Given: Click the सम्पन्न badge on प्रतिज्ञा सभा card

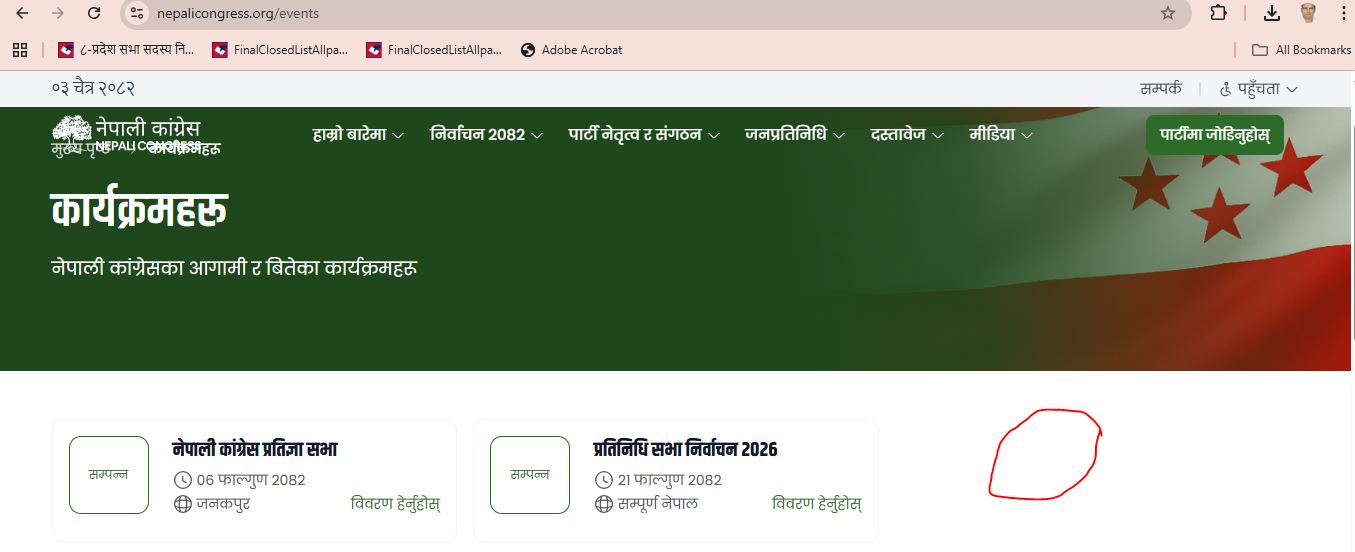Looking at the screenshot, I should coord(109,475).
